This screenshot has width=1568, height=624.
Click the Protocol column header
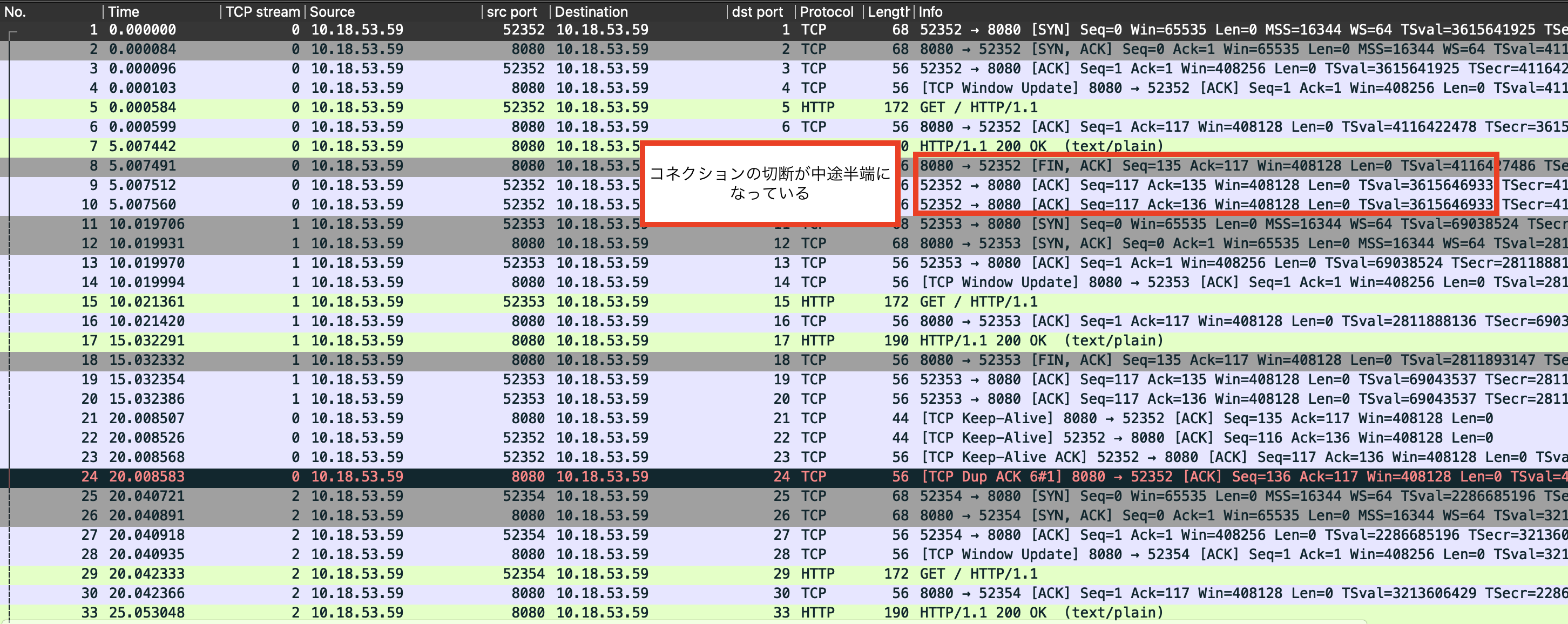[829, 11]
